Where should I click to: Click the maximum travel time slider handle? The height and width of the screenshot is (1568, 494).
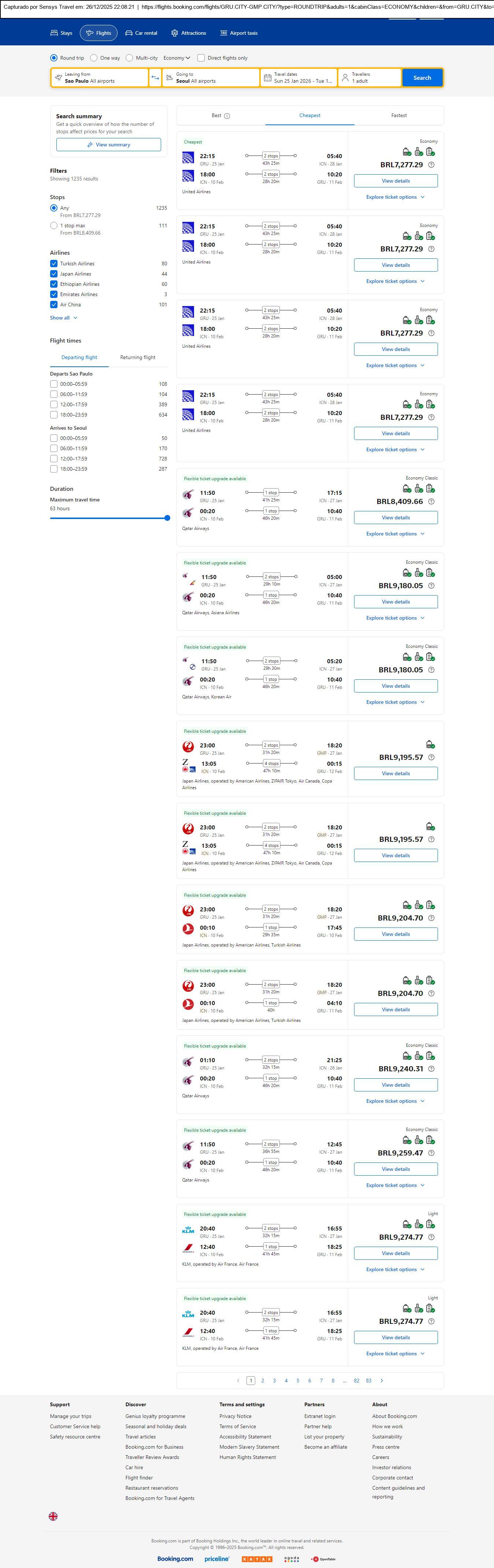167,518
